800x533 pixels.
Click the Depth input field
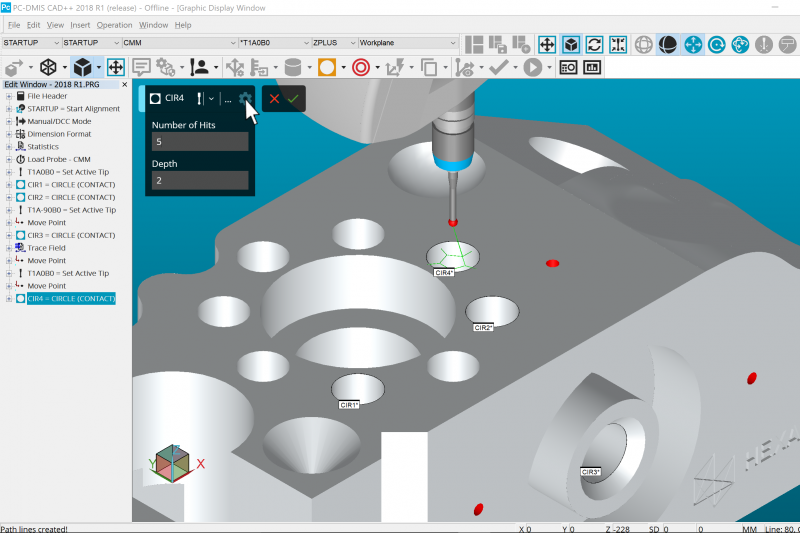pos(200,181)
